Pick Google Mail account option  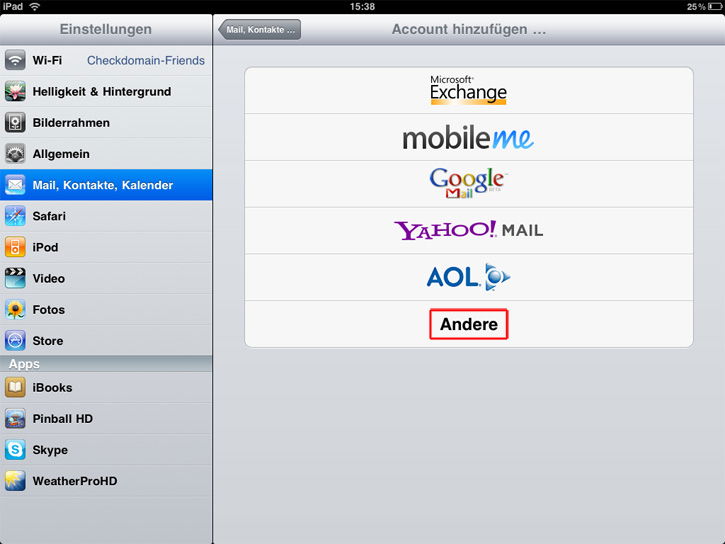pyautogui.click(x=469, y=184)
